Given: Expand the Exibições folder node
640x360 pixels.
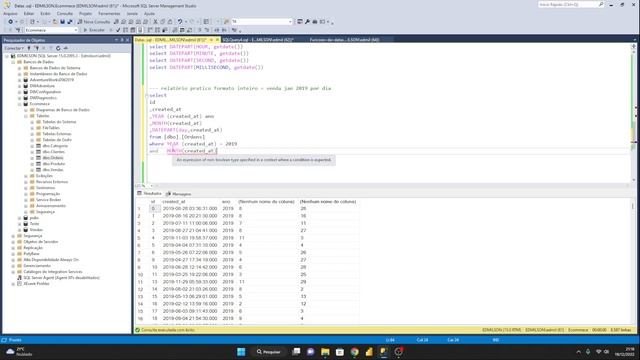Looking at the screenshot, I should pos(26,176).
